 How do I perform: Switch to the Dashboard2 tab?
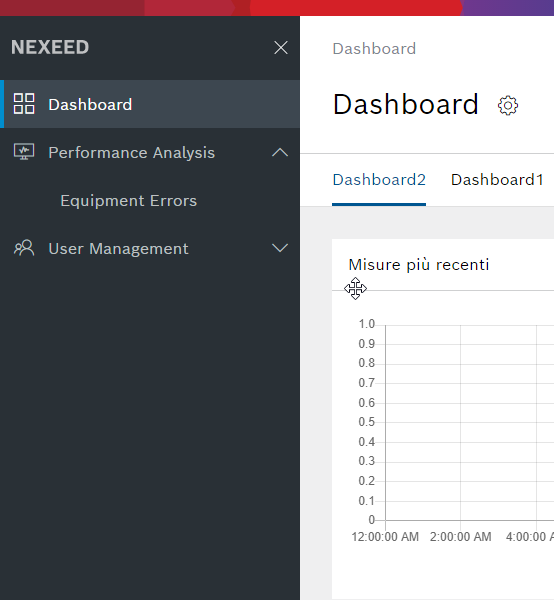pyautogui.click(x=379, y=180)
